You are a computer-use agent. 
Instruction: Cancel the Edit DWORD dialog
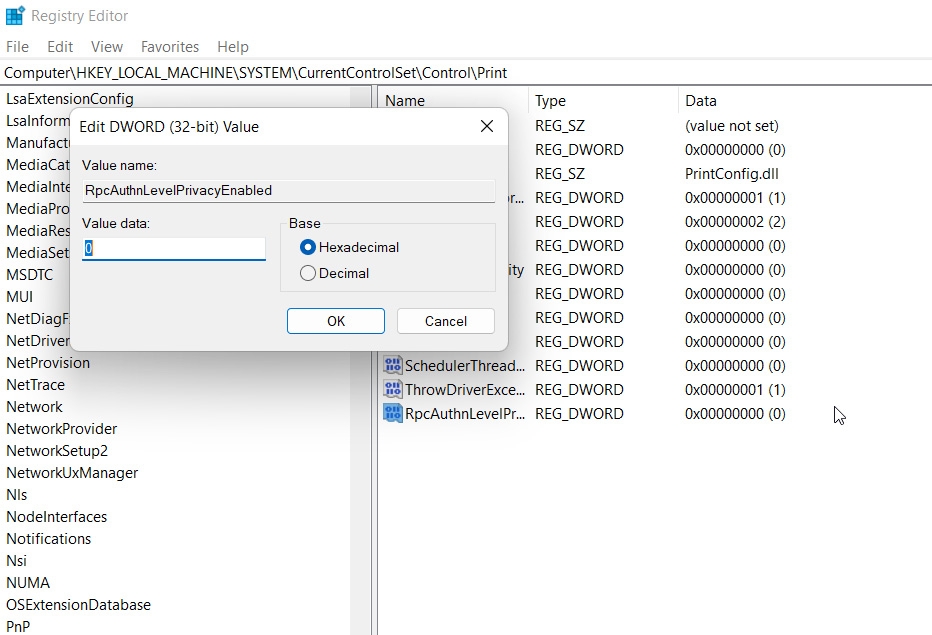[446, 321]
